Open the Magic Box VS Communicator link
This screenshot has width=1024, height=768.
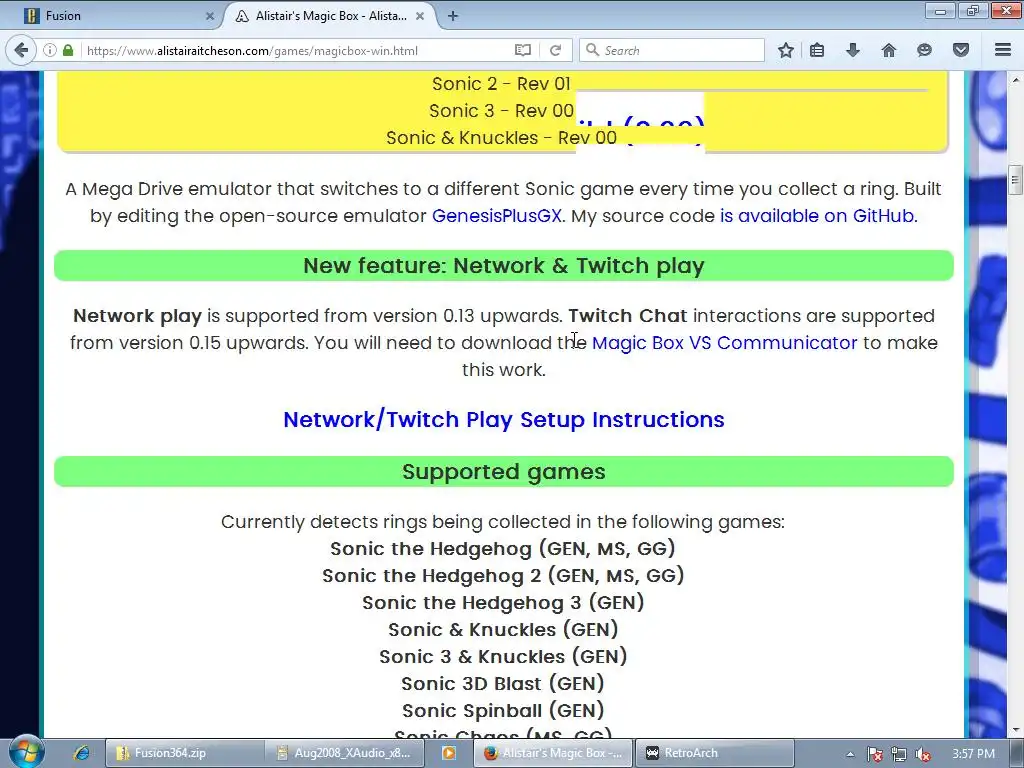tap(724, 343)
